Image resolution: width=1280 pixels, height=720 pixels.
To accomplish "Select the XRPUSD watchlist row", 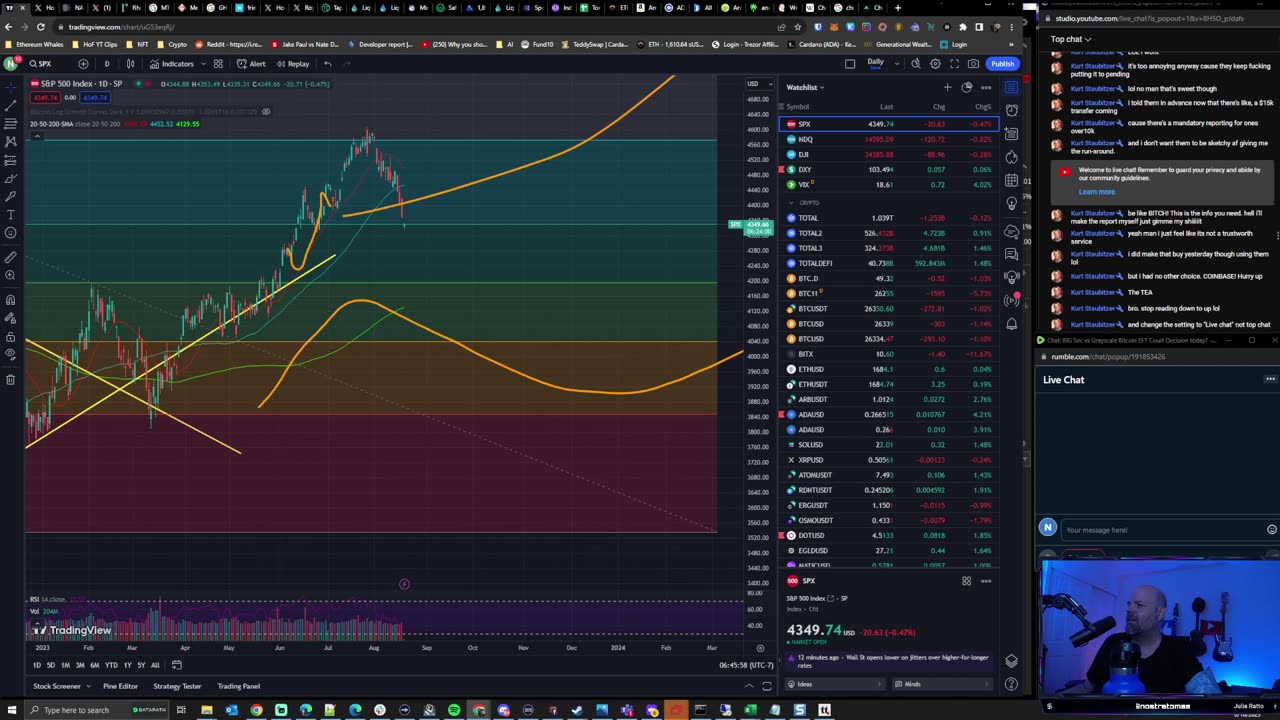I will click(x=888, y=460).
